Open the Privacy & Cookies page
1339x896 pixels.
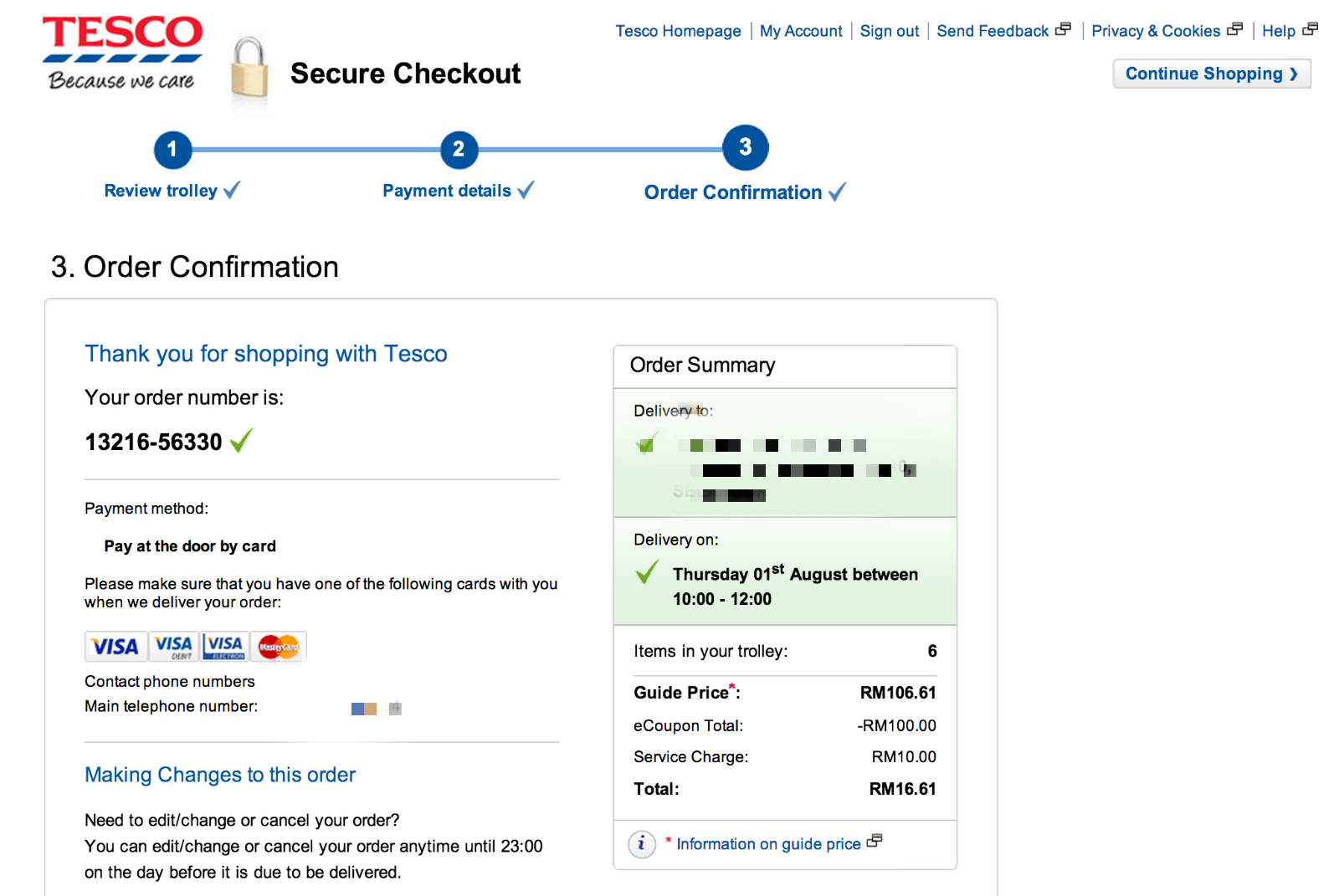pos(1156,31)
